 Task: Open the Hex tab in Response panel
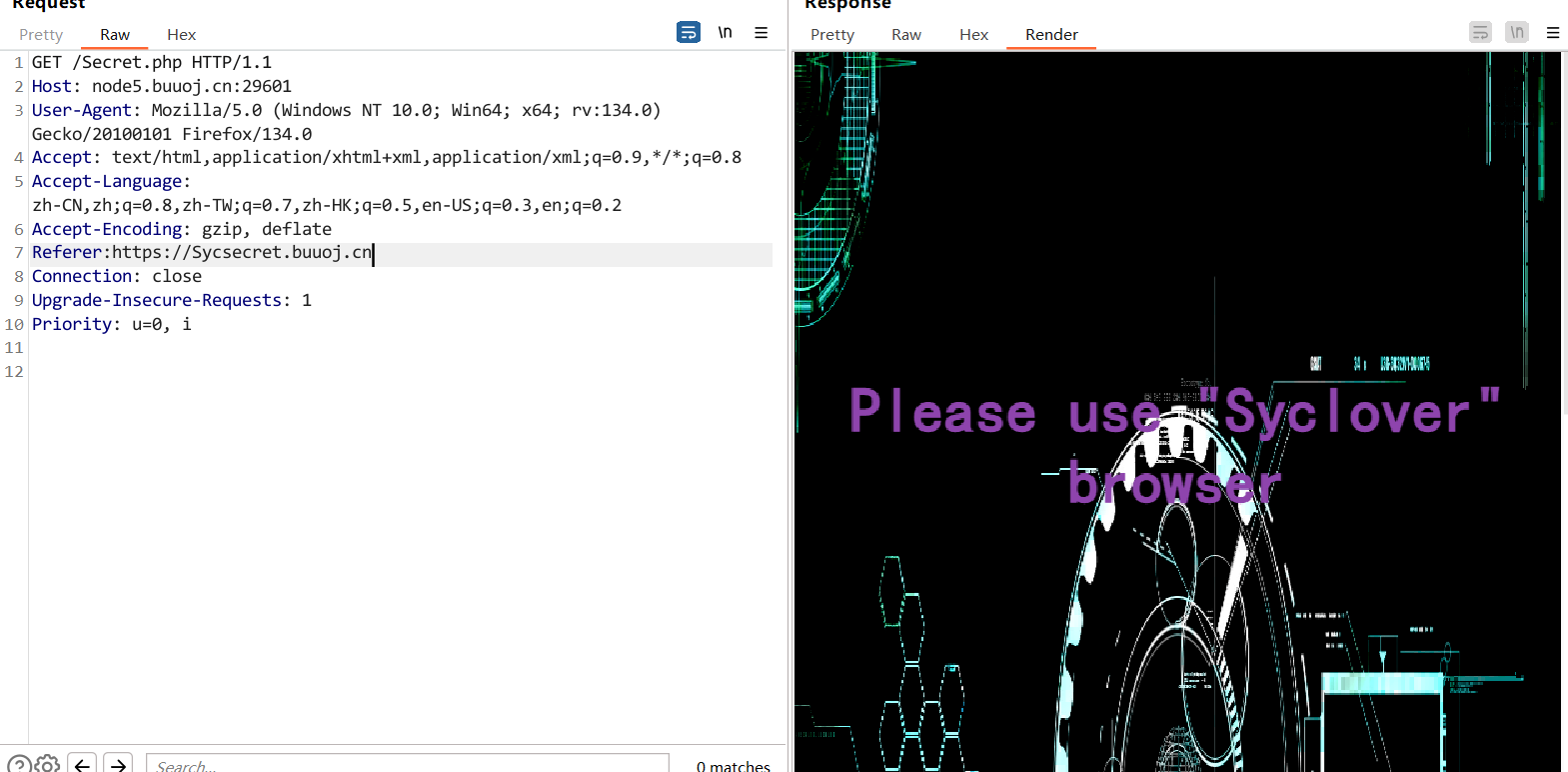[x=973, y=35]
